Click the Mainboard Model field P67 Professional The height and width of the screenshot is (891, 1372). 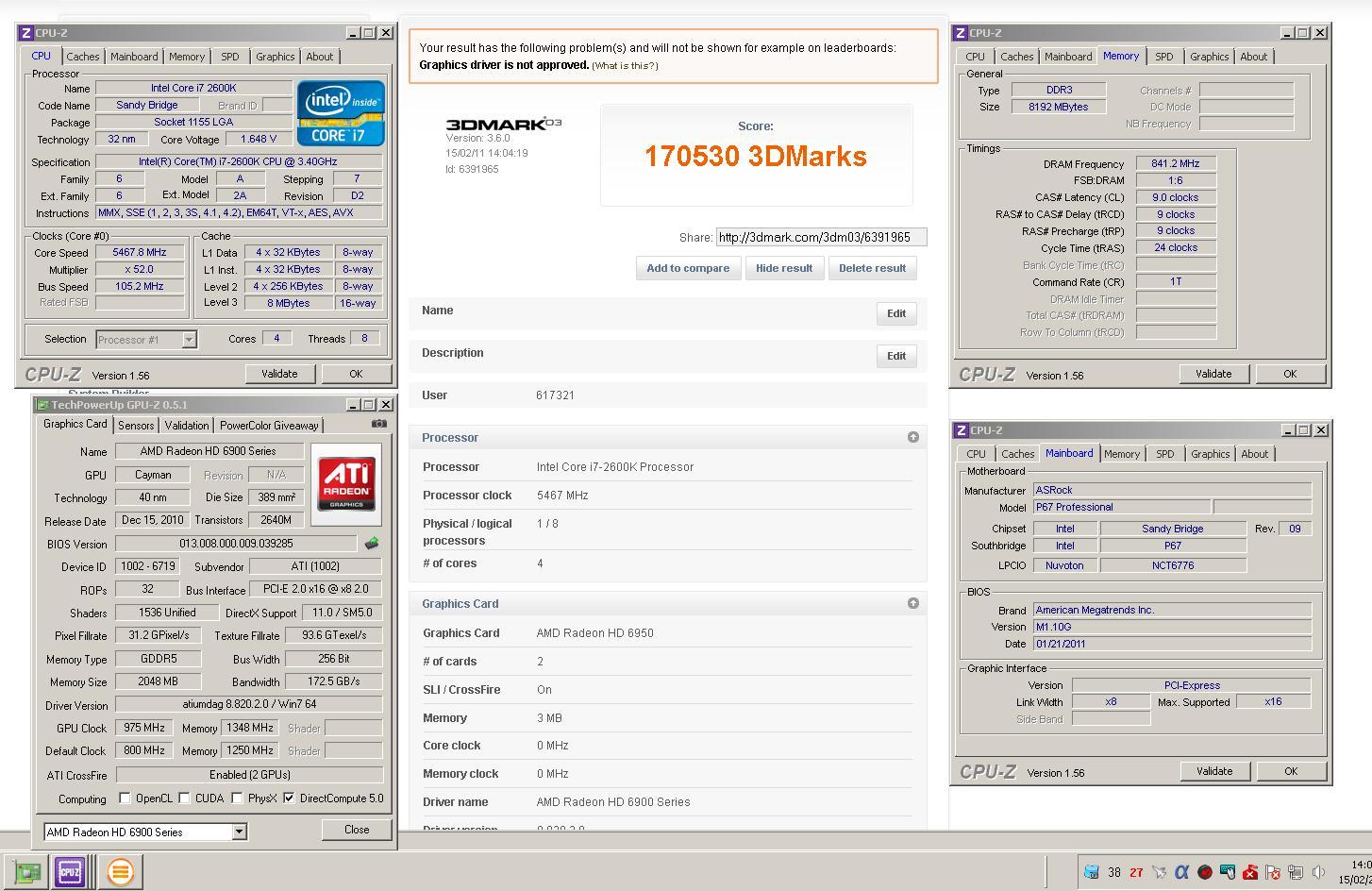point(1122,507)
